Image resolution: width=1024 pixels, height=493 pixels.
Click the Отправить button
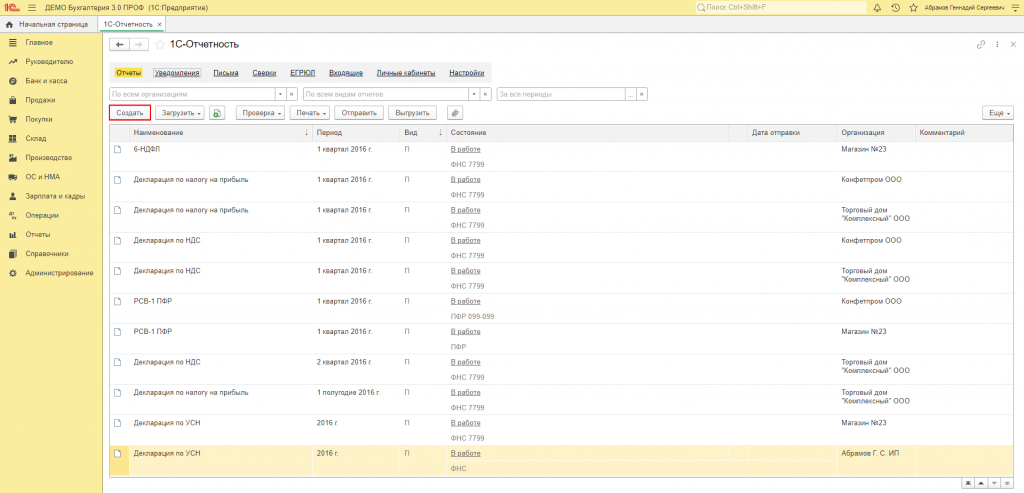pyautogui.click(x=359, y=113)
